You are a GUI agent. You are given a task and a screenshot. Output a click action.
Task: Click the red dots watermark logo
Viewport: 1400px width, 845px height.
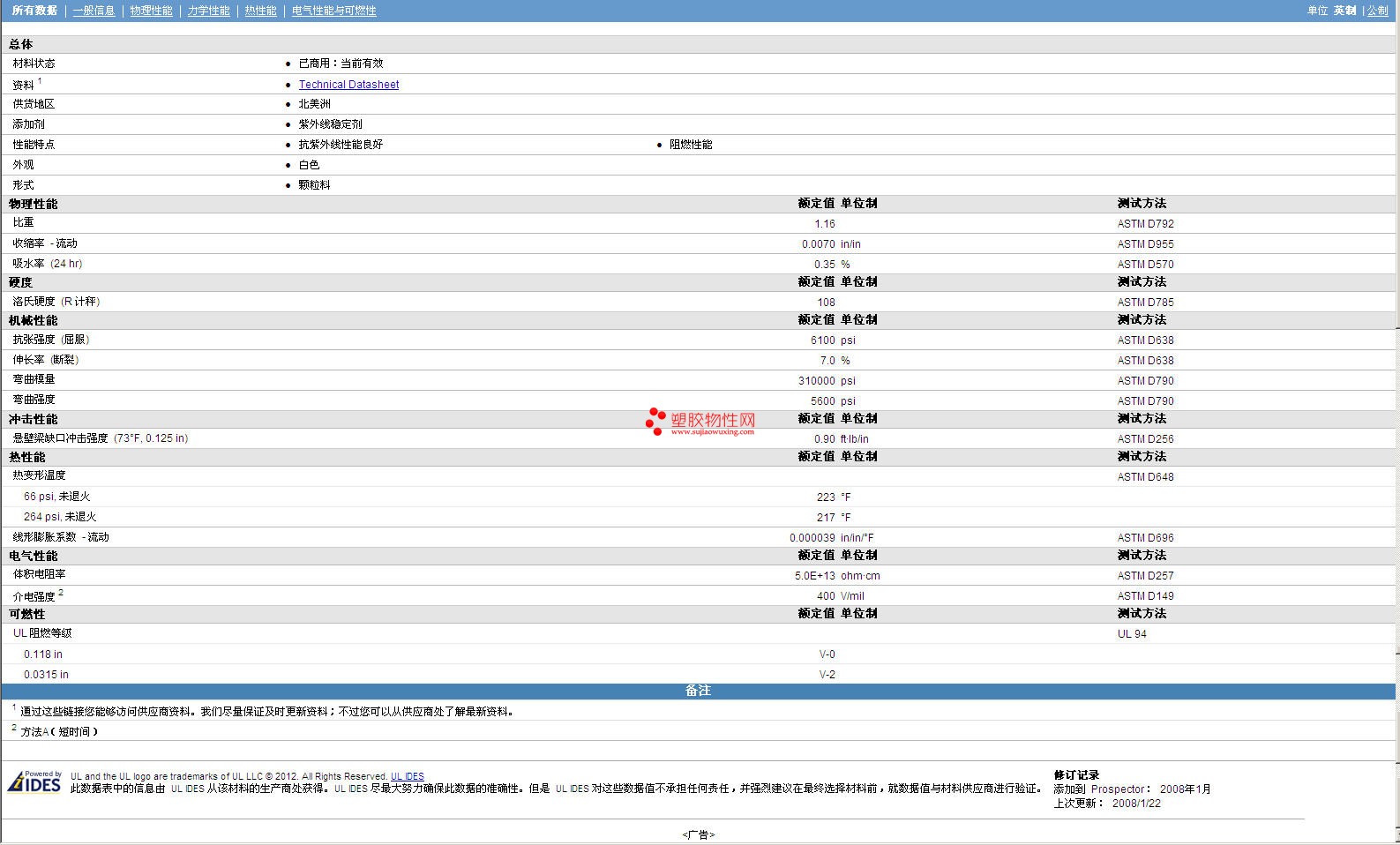(655, 422)
